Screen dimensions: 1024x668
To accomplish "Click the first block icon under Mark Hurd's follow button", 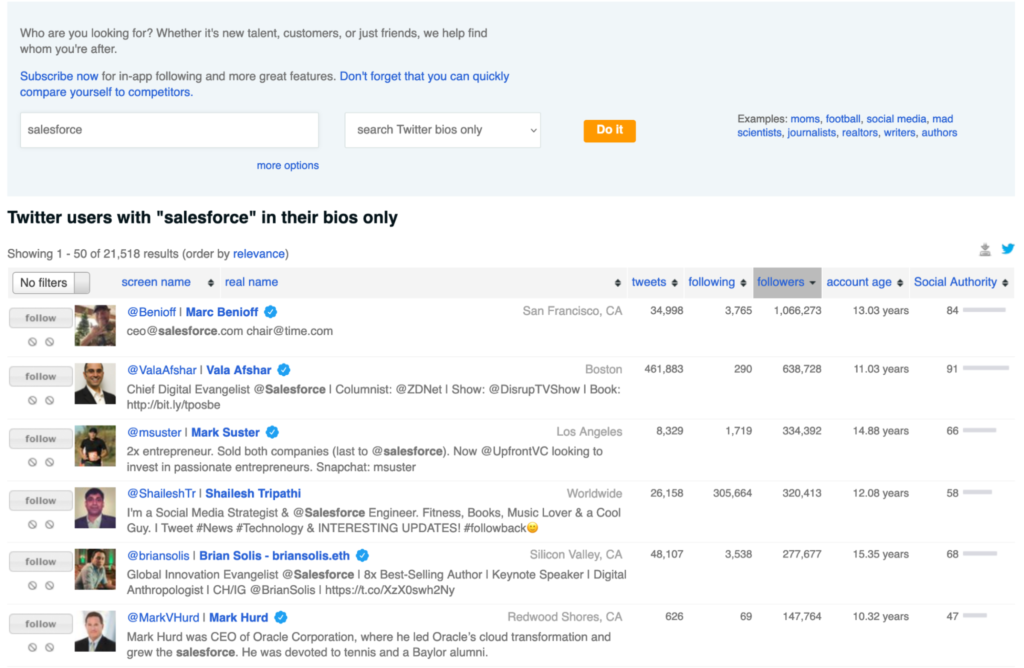I will tap(33, 647).
